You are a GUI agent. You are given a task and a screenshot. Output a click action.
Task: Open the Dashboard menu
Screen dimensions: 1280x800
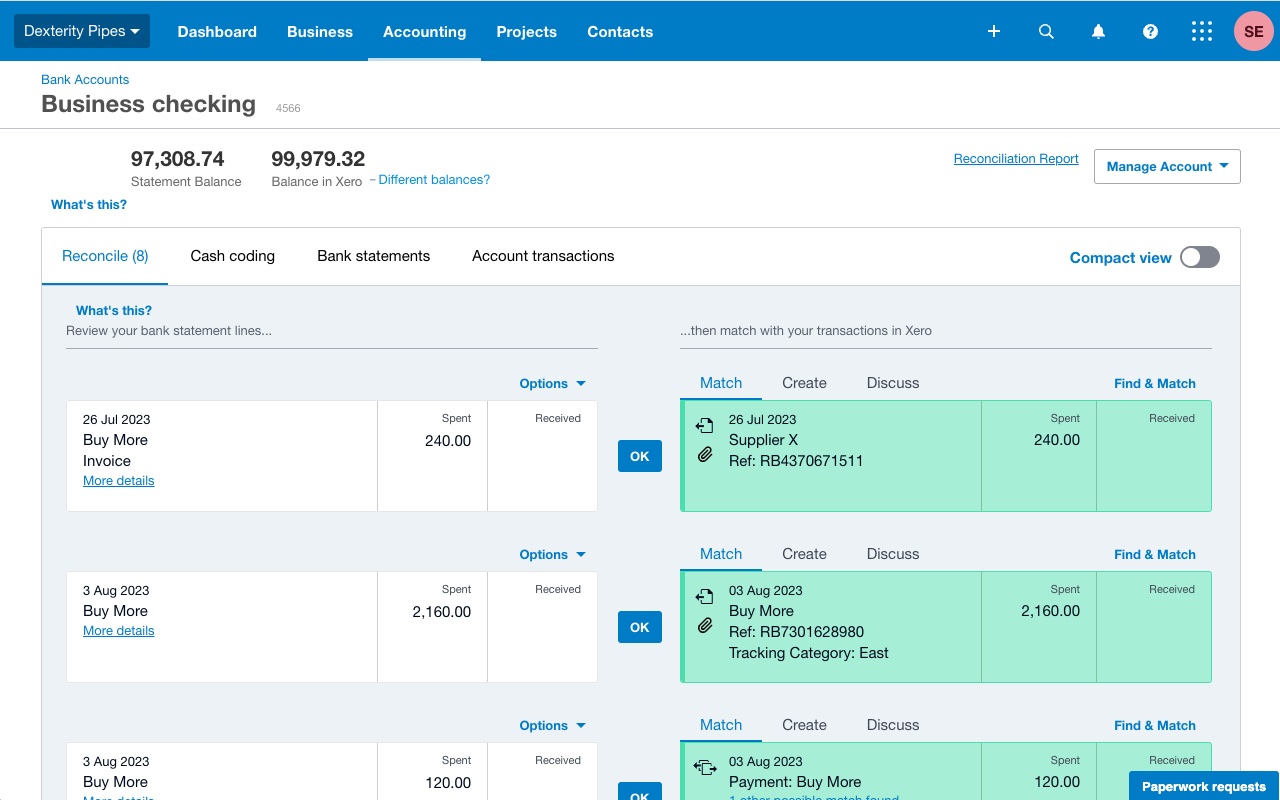click(217, 31)
